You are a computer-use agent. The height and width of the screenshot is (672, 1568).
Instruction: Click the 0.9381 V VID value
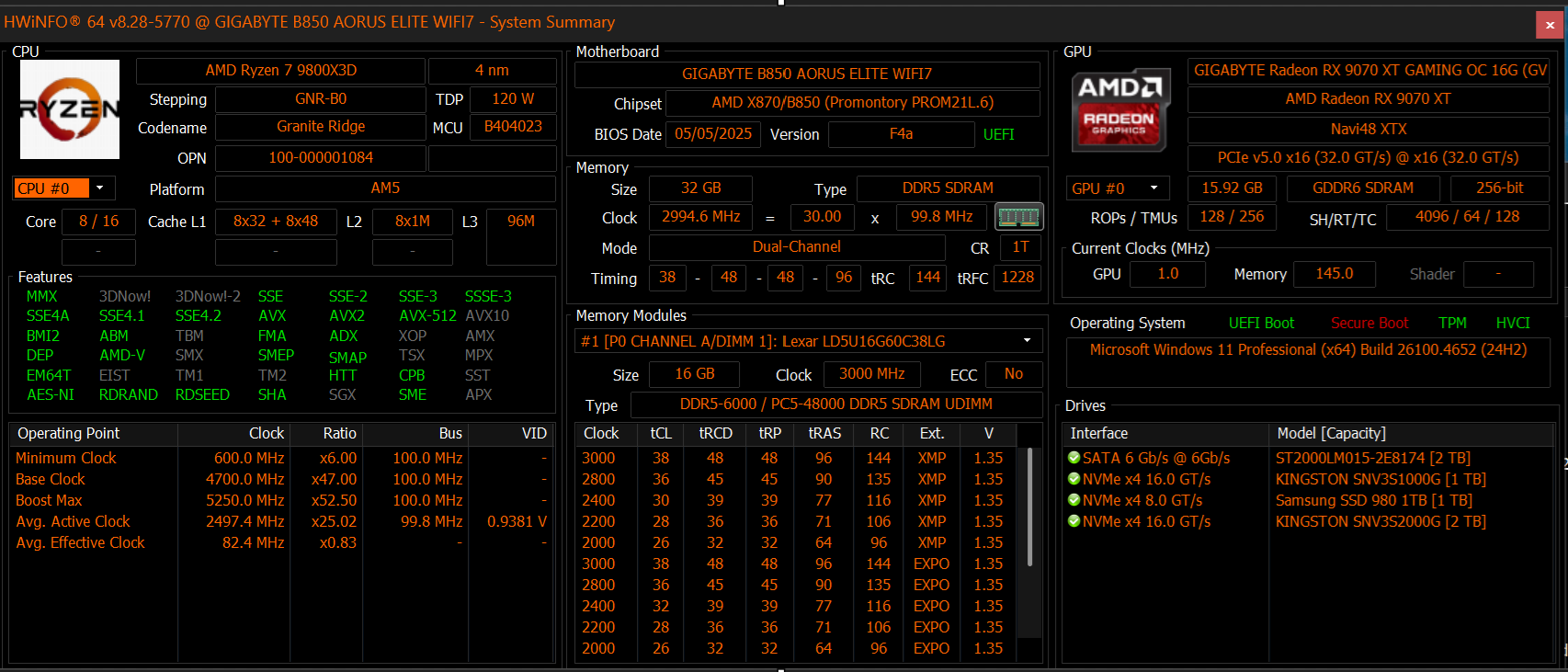coord(517,521)
